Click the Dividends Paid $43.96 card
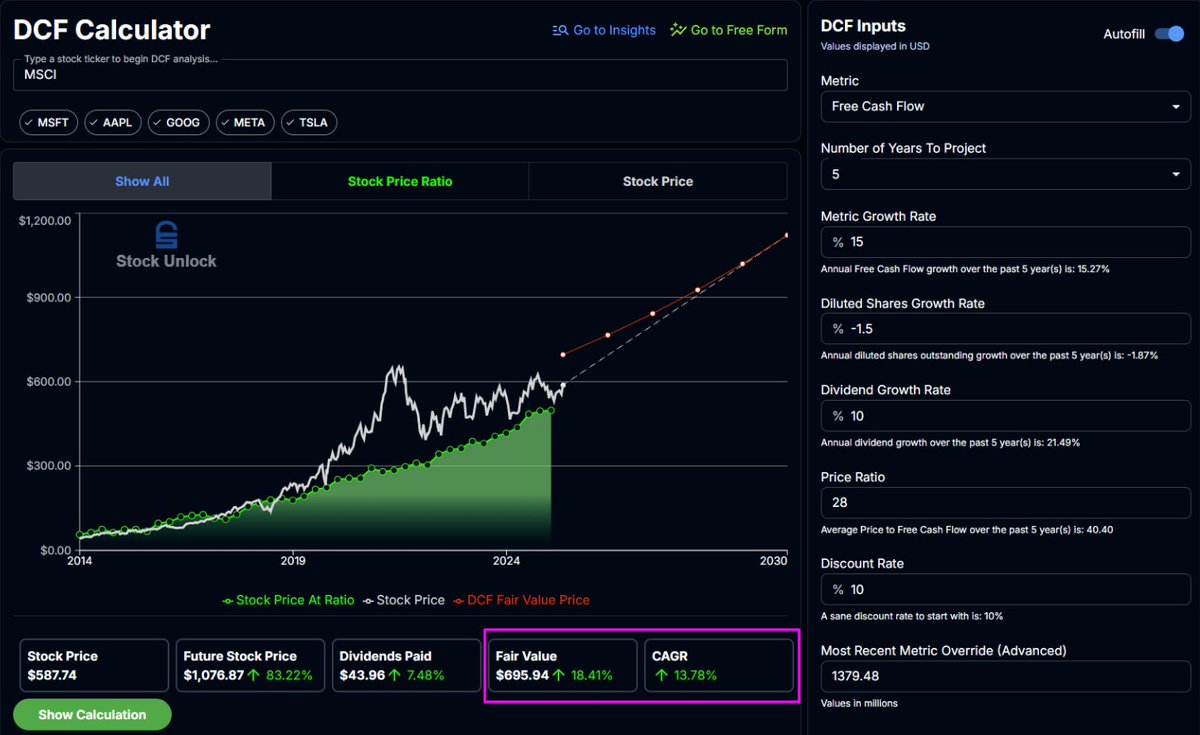The width and height of the screenshot is (1200, 735). point(406,666)
